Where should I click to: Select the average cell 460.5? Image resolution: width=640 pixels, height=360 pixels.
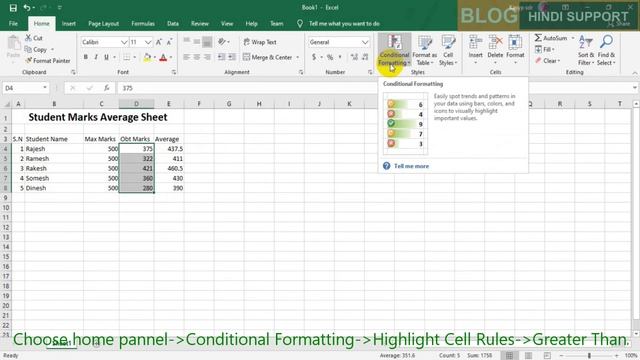click(x=169, y=169)
